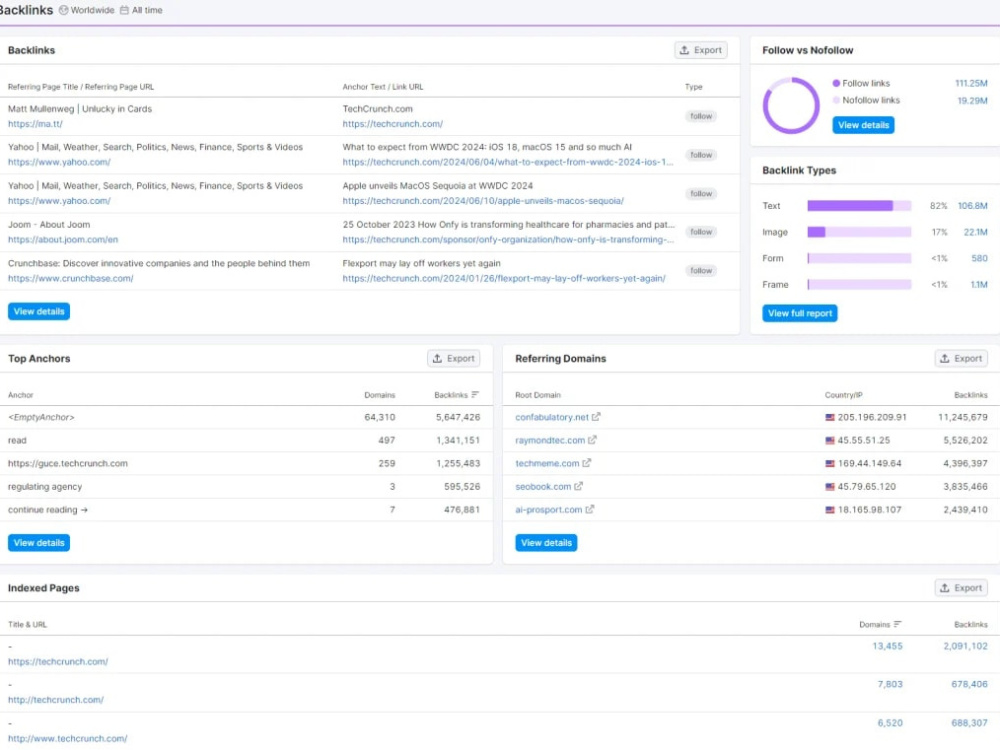The width and height of the screenshot is (1000, 750).
Task: Click the 2,091,102 backlinks value
Action: point(965,646)
